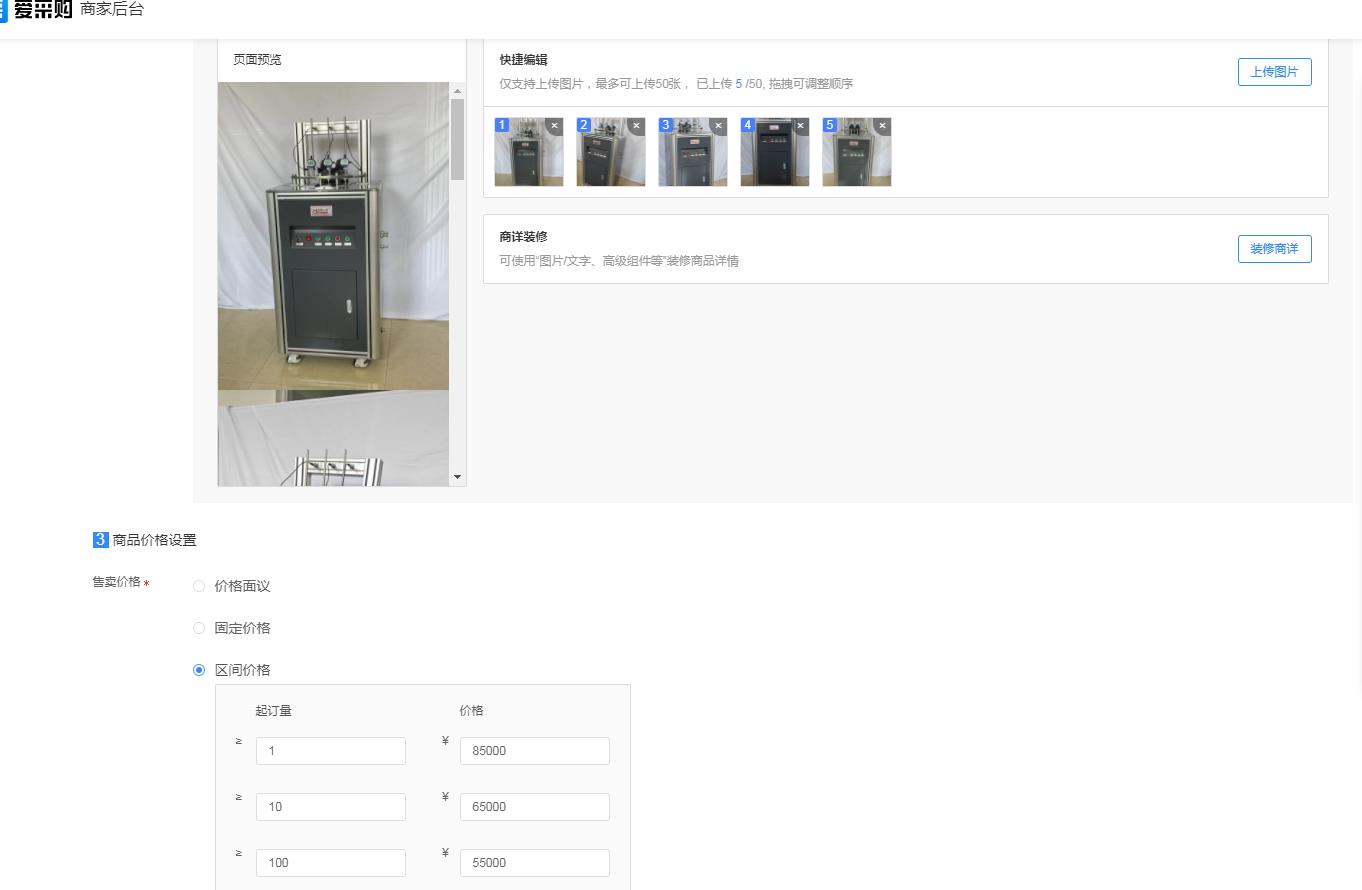1362x890 pixels.
Task: Click the second preview image at bottom
Action: 333,439
